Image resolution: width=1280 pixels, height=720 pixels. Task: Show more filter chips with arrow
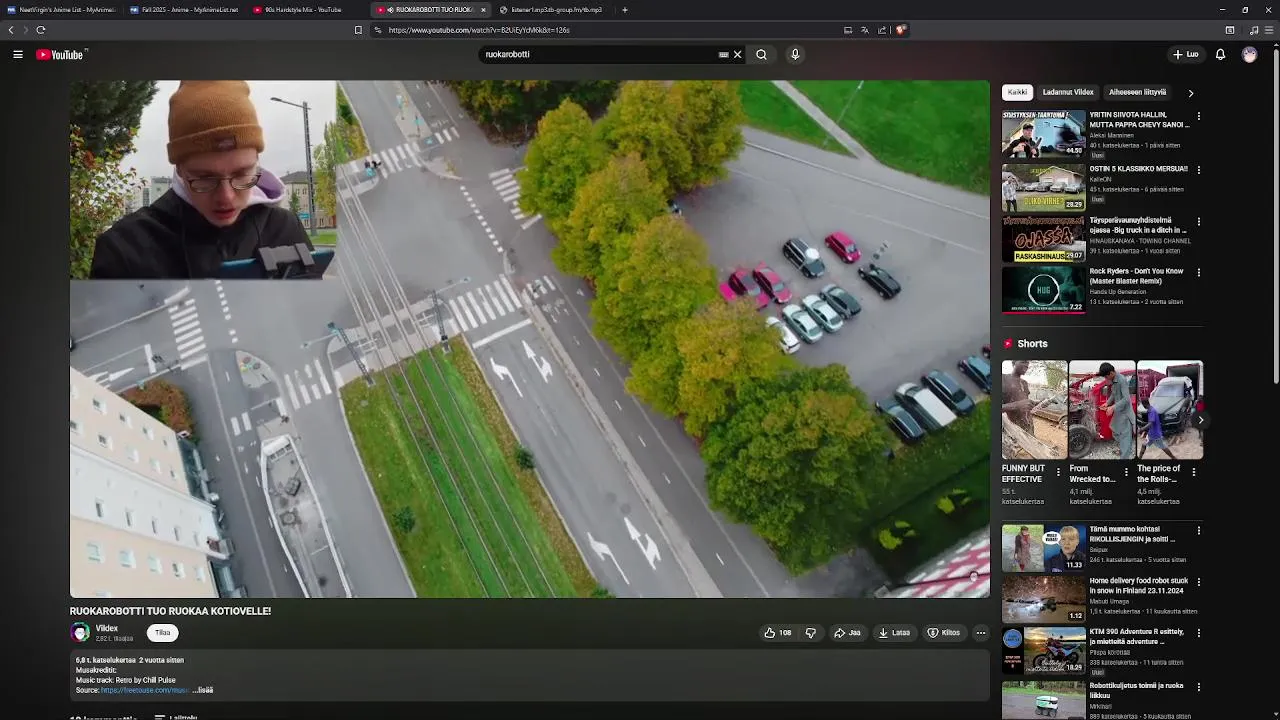[1190, 93]
